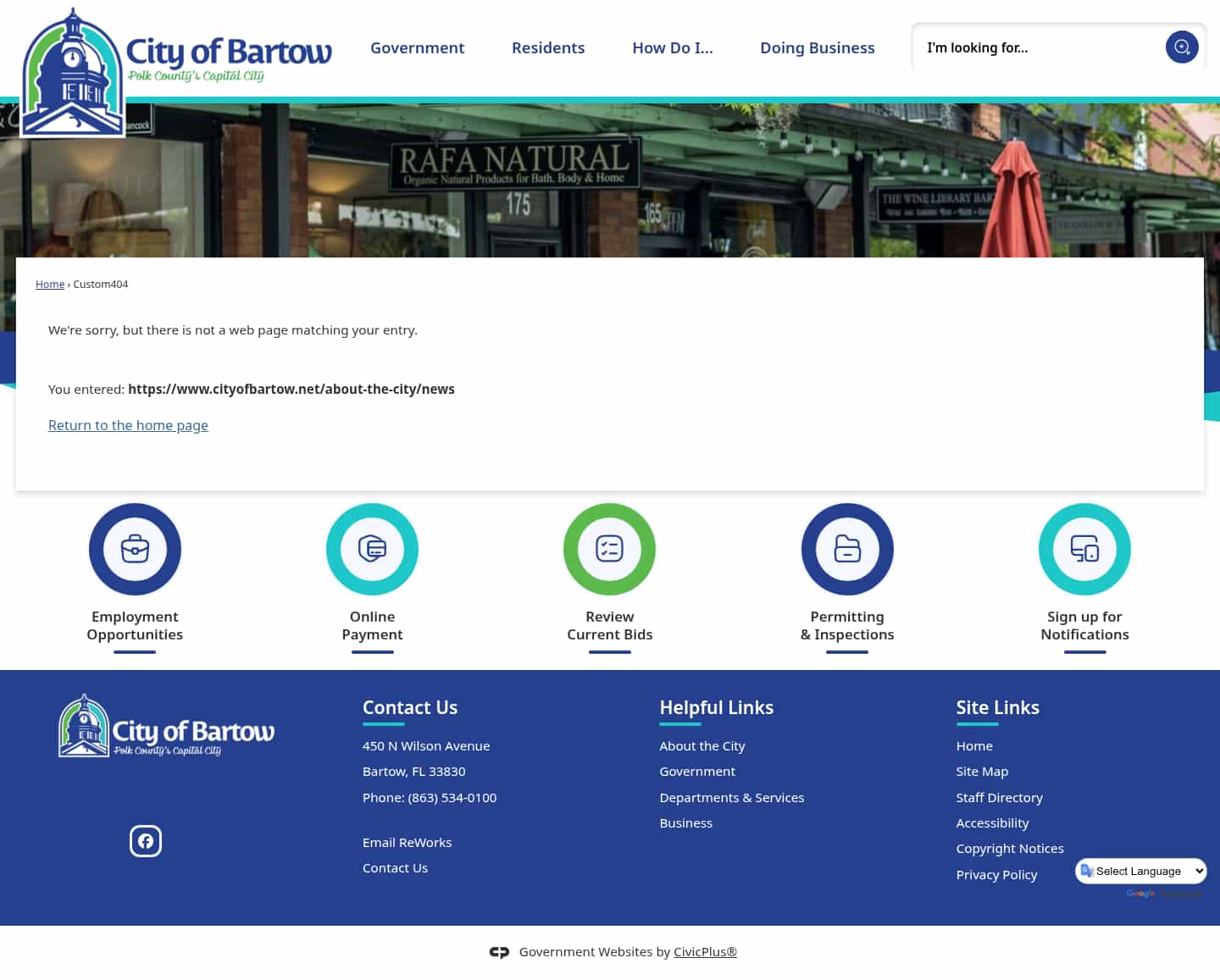Open the Residents menu item
1220x980 pixels.
point(548,47)
